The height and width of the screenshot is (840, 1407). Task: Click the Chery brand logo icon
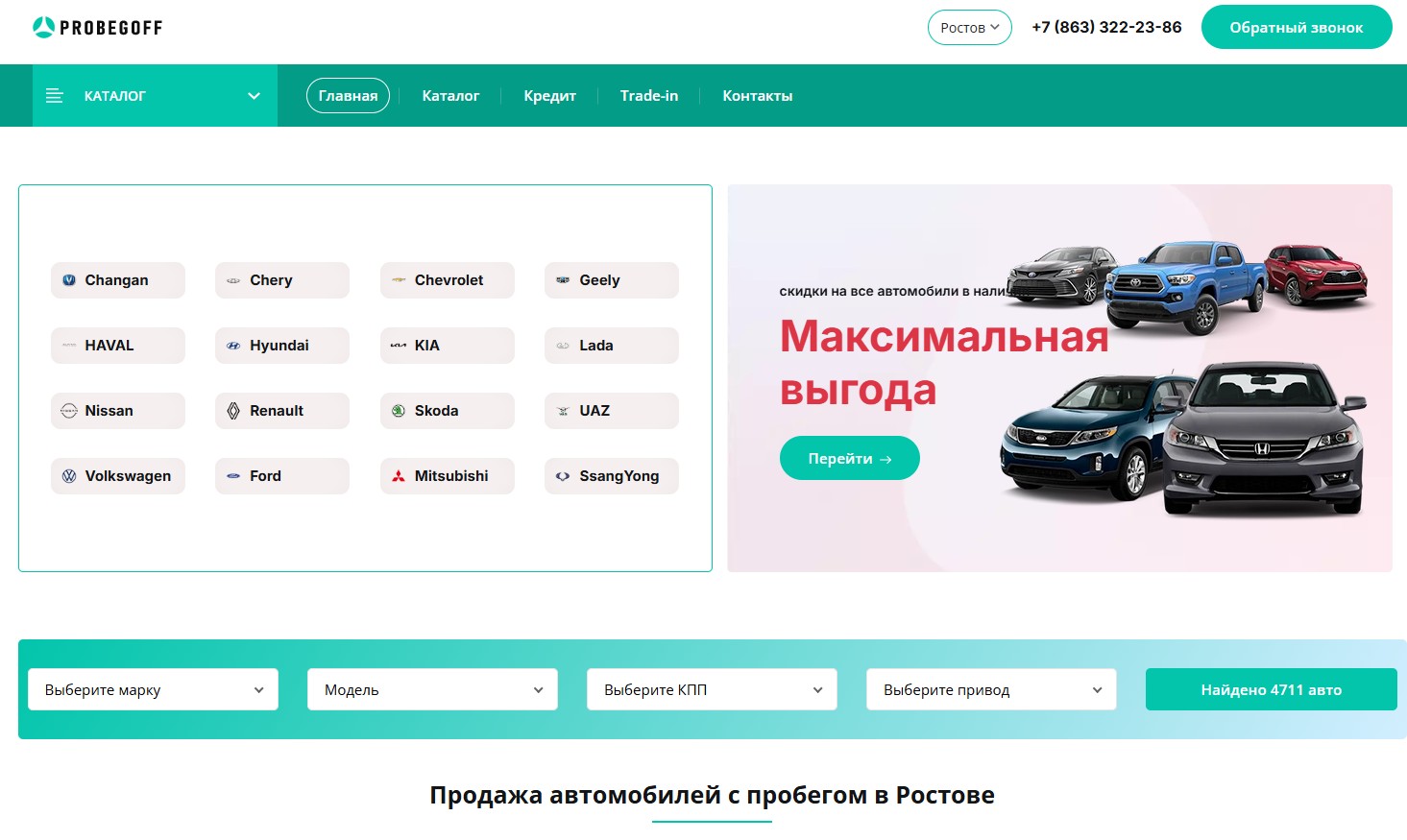tap(233, 280)
